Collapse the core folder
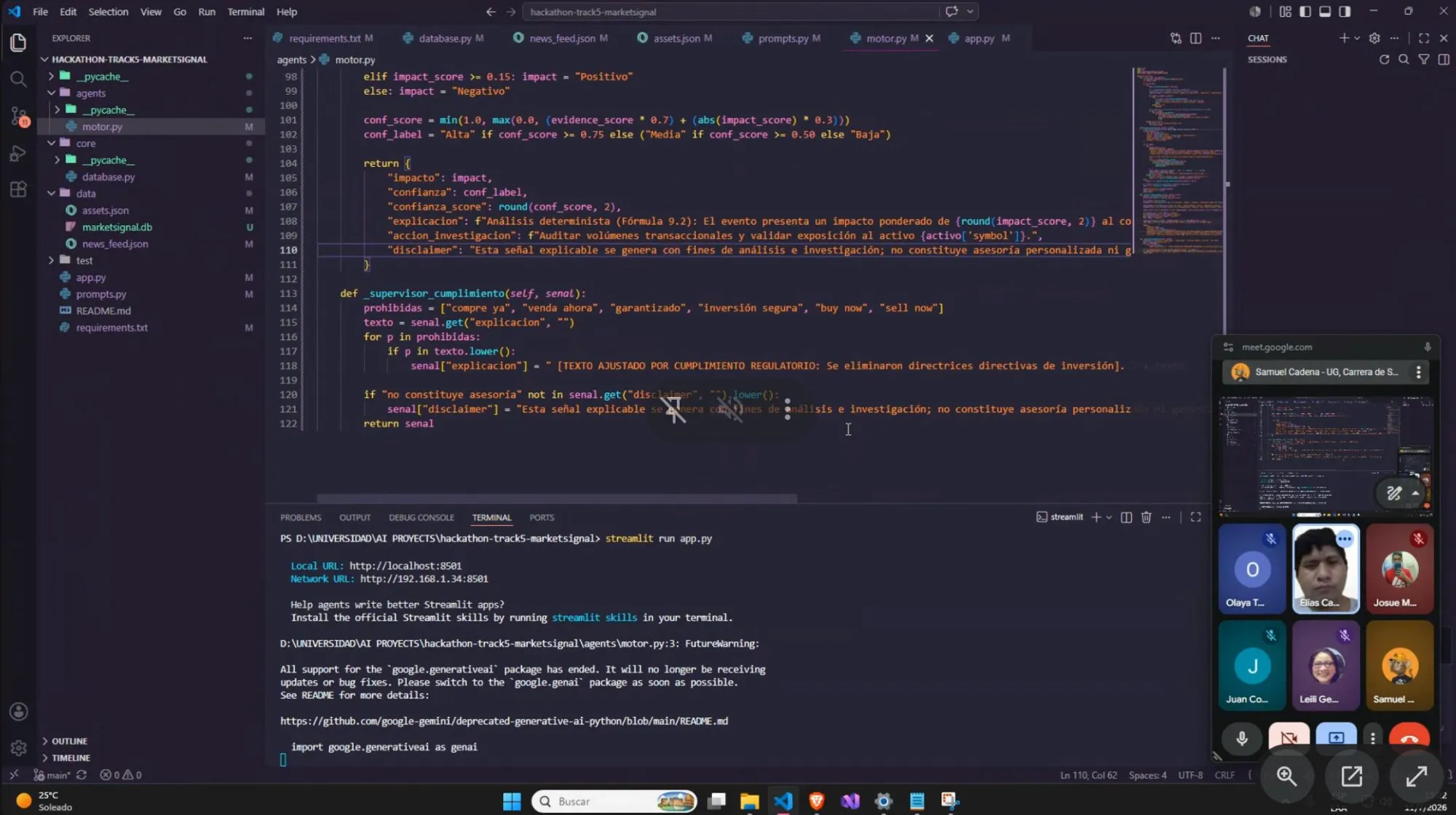Screen dimensions: 1456x815 51,143
